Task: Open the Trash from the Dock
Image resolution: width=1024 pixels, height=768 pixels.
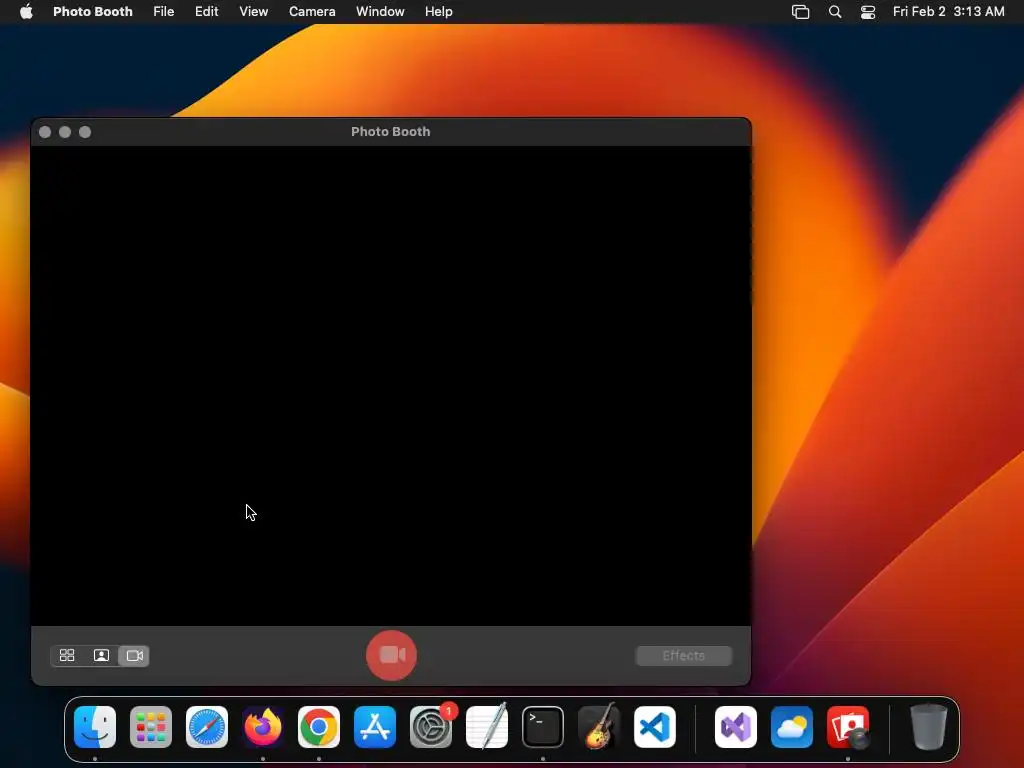Action: click(x=928, y=727)
